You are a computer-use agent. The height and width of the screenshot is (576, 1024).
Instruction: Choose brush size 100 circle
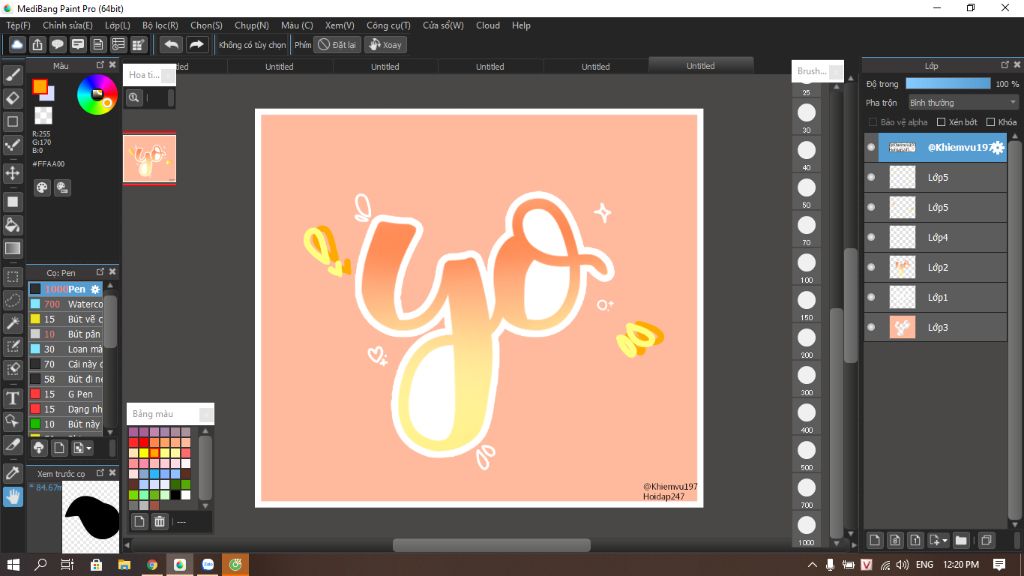click(x=807, y=263)
